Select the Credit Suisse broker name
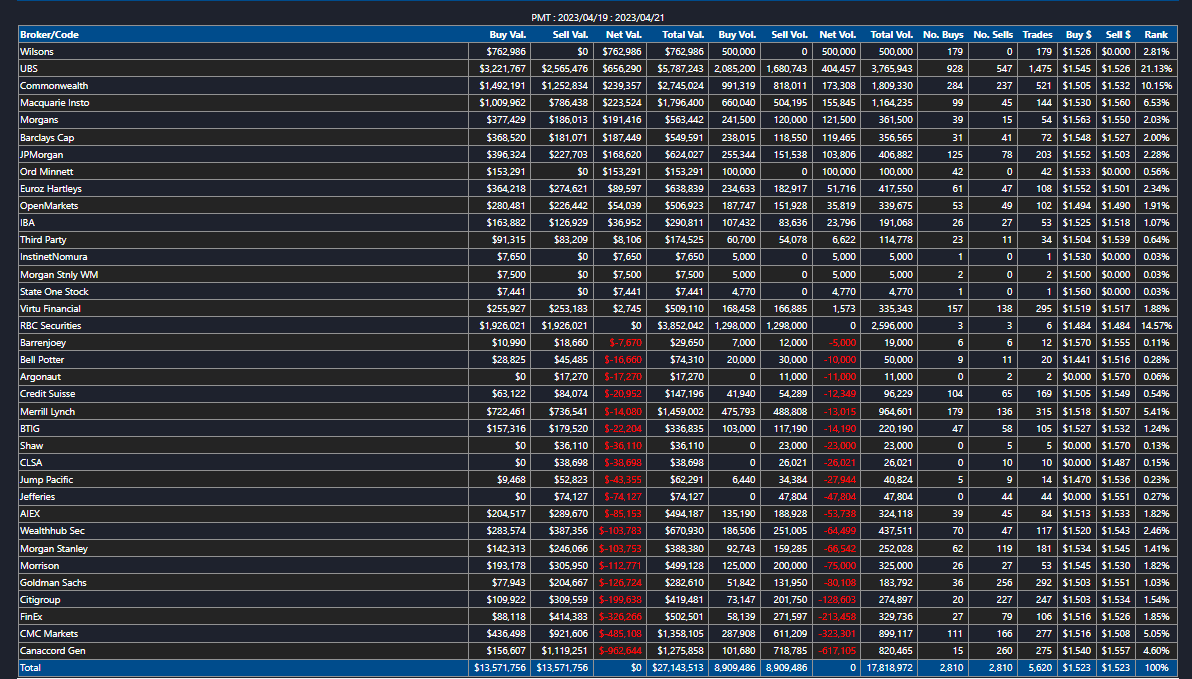 click(47, 394)
